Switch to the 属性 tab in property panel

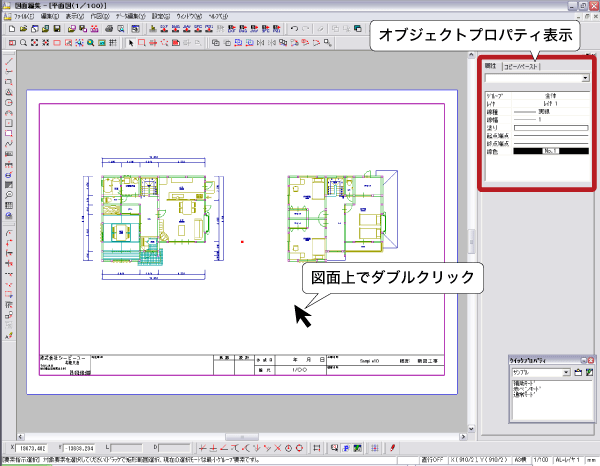tap(491, 66)
